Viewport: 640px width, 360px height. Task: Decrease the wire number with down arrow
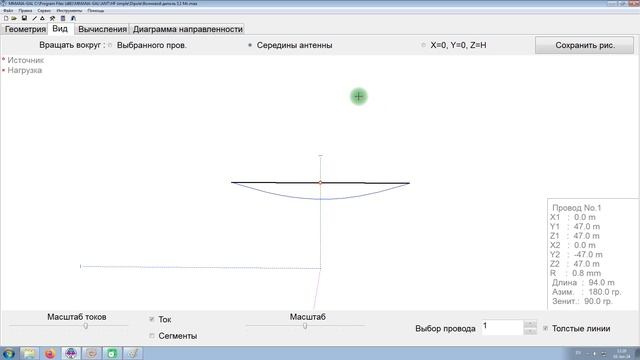[530, 331]
